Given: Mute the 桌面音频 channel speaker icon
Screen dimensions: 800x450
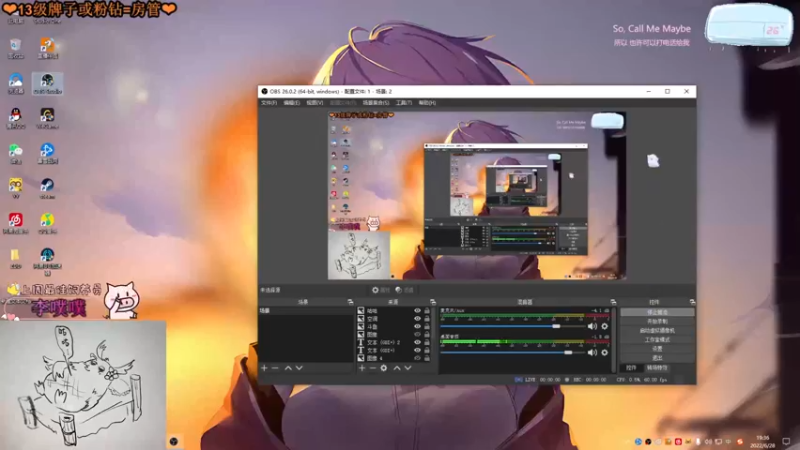Looking at the screenshot, I should click(x=592, y=353).
